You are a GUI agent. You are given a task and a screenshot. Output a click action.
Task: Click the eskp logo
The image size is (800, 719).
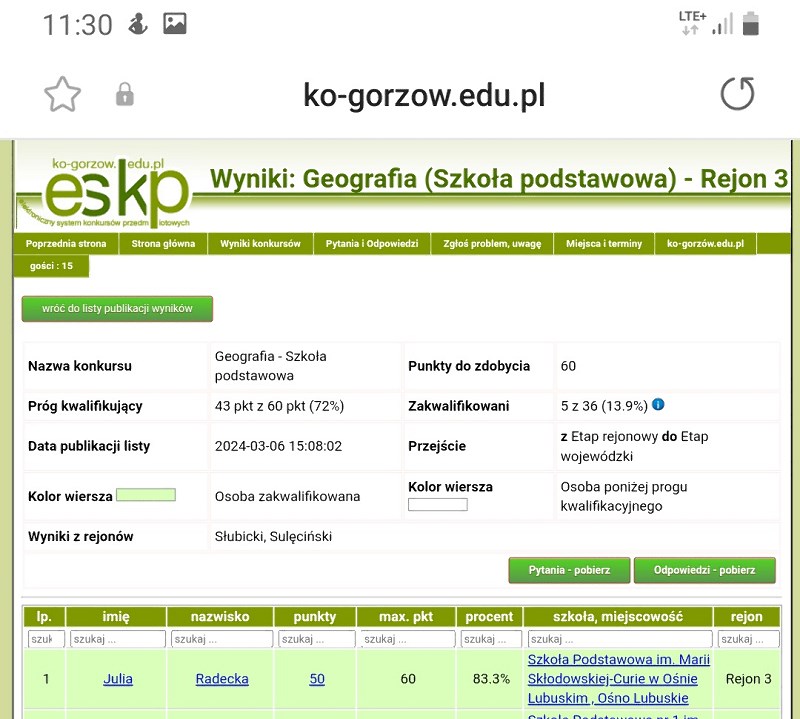point(104,189)
